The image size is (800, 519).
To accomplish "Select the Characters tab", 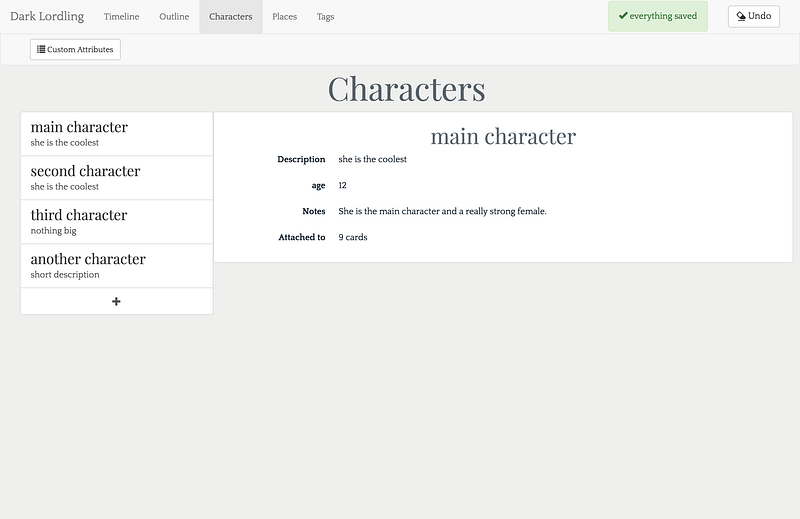I will pos(231,17).
